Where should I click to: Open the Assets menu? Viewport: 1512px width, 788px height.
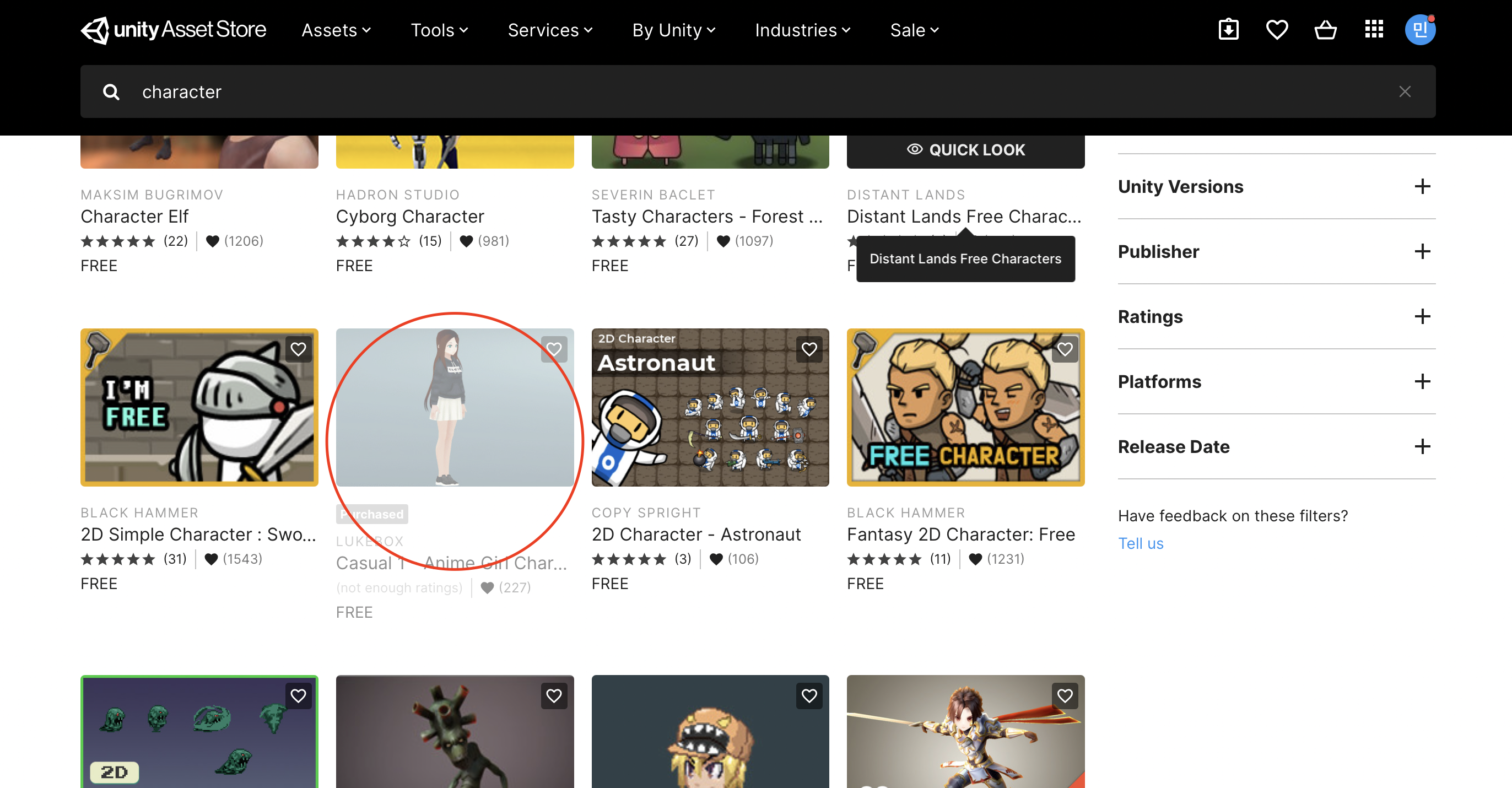pos(336,30)
